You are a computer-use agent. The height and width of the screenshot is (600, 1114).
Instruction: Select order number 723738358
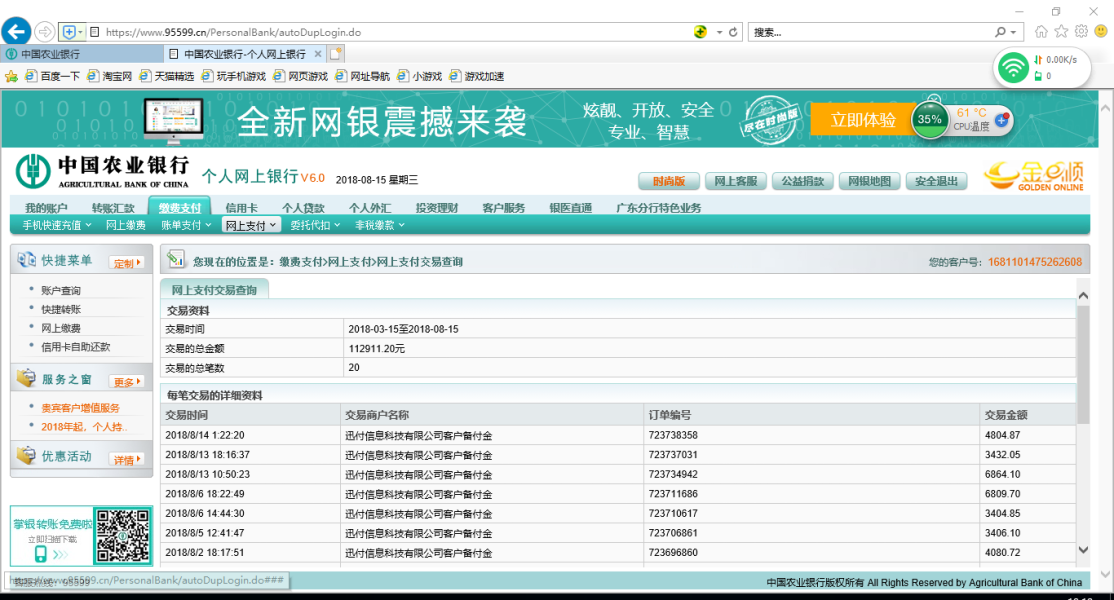coord(673,435)
